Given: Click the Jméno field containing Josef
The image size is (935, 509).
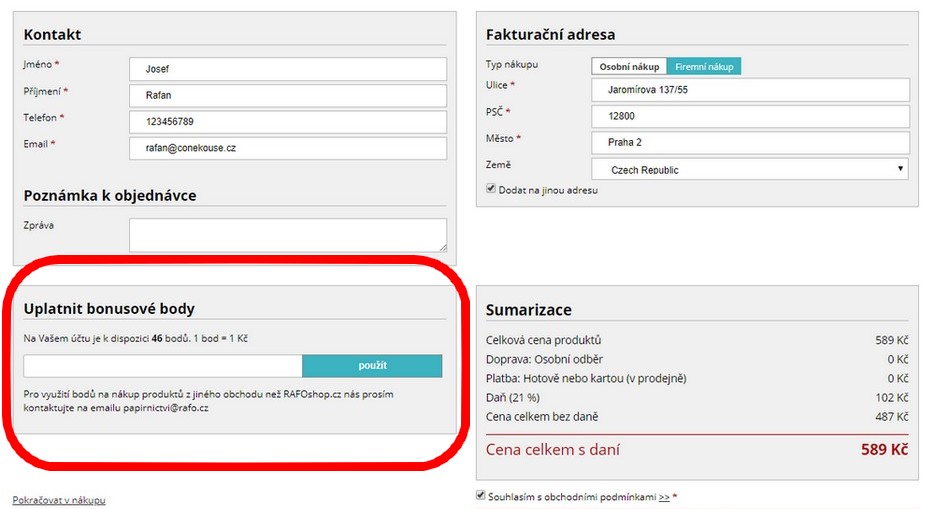Looking at the screenshot, I should coord(287,69).
